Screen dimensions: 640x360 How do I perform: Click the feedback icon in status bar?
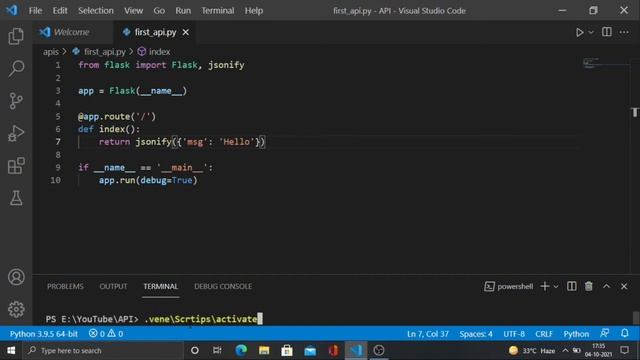[x=604, y=333]
